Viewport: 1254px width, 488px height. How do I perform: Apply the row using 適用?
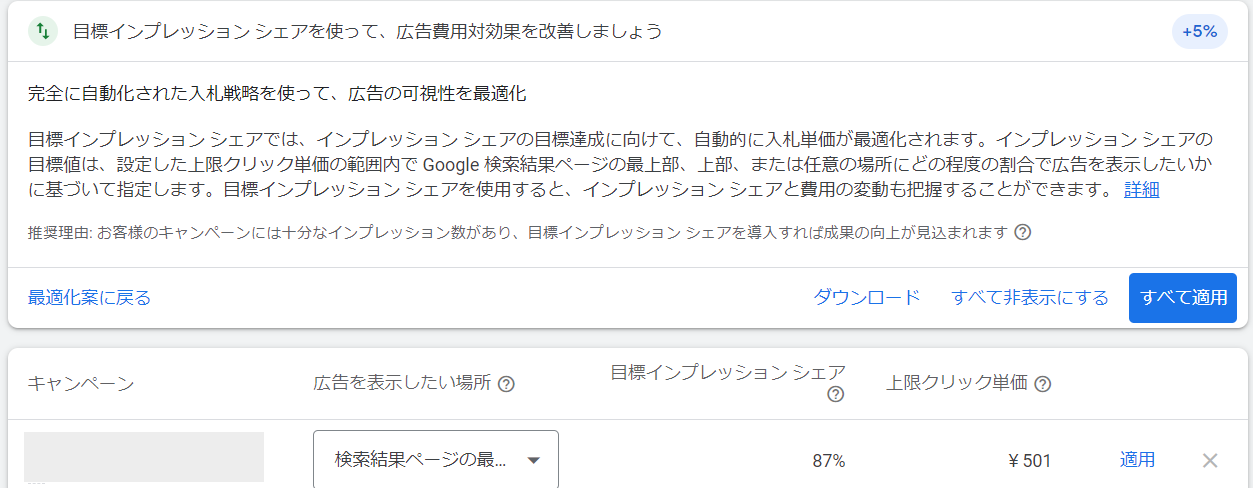(1137, 460)
